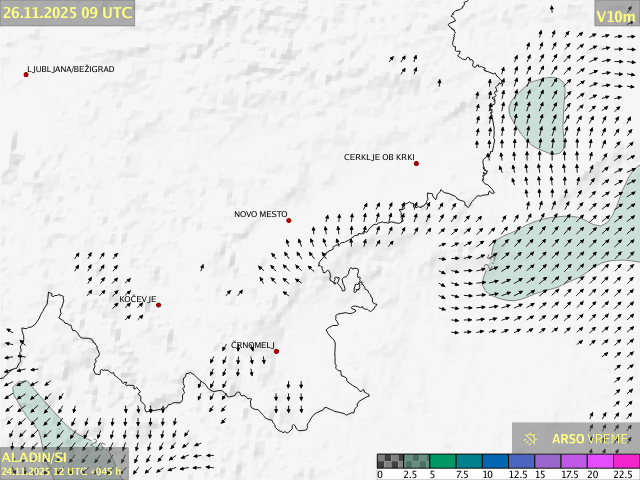
Task: Click the Novo Mesto red station marker
Action: [x=289, y=220]
